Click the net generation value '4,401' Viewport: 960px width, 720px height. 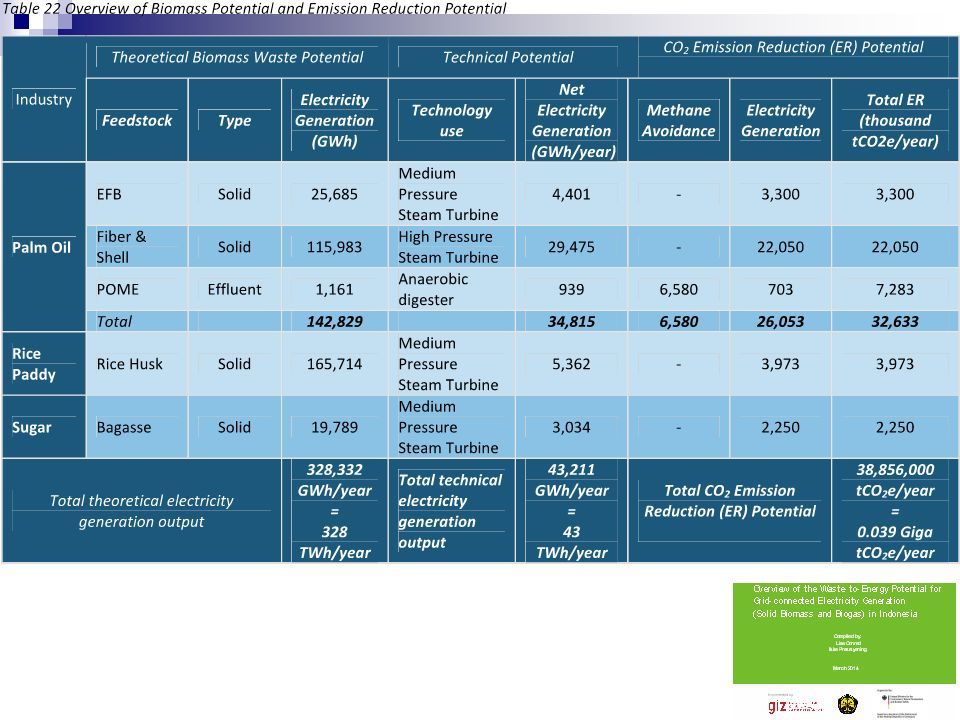pyautogui.click(x=571, y=194)
